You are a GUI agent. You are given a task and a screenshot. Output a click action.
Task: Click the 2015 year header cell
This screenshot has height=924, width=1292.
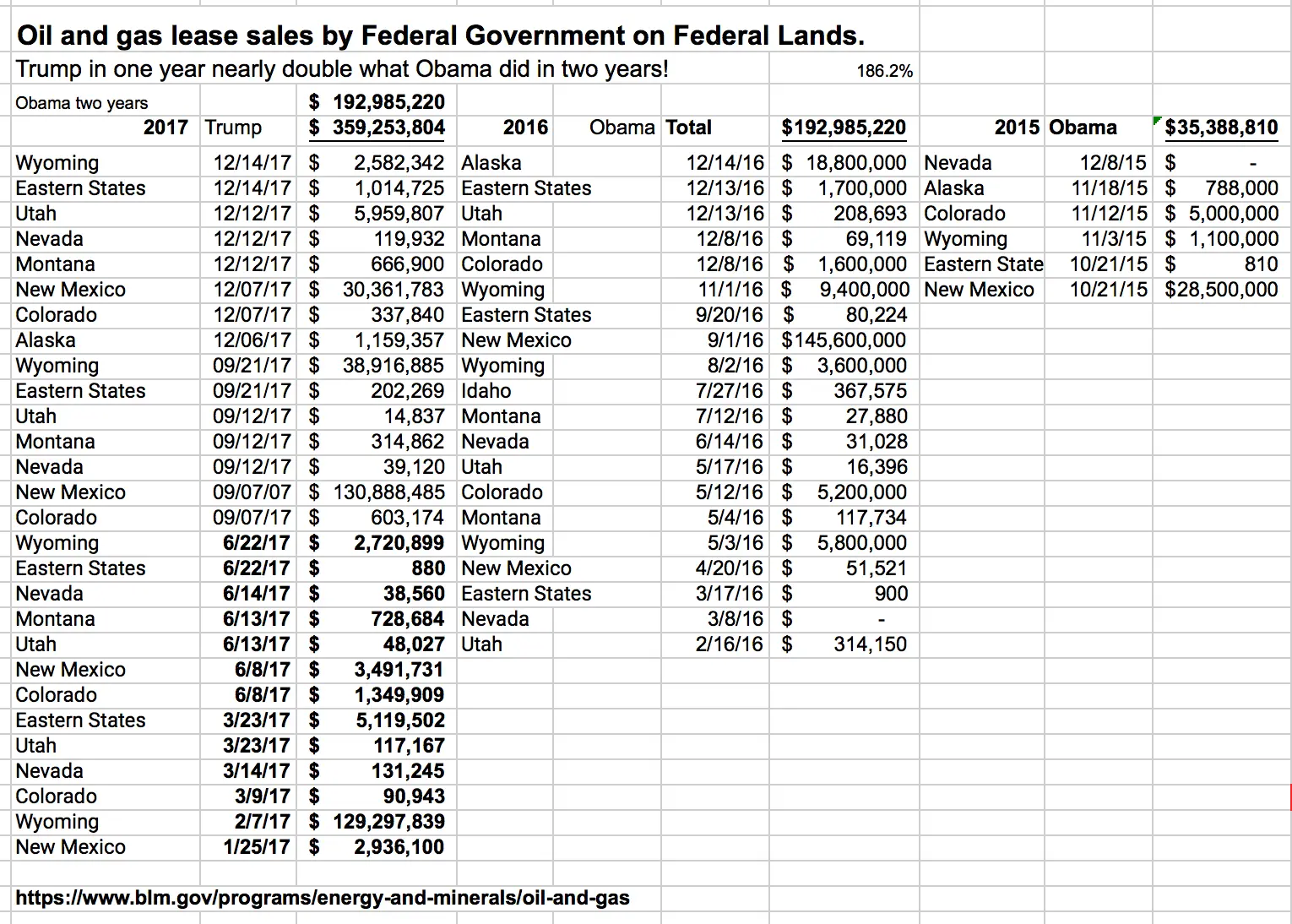click(1016, 128)
